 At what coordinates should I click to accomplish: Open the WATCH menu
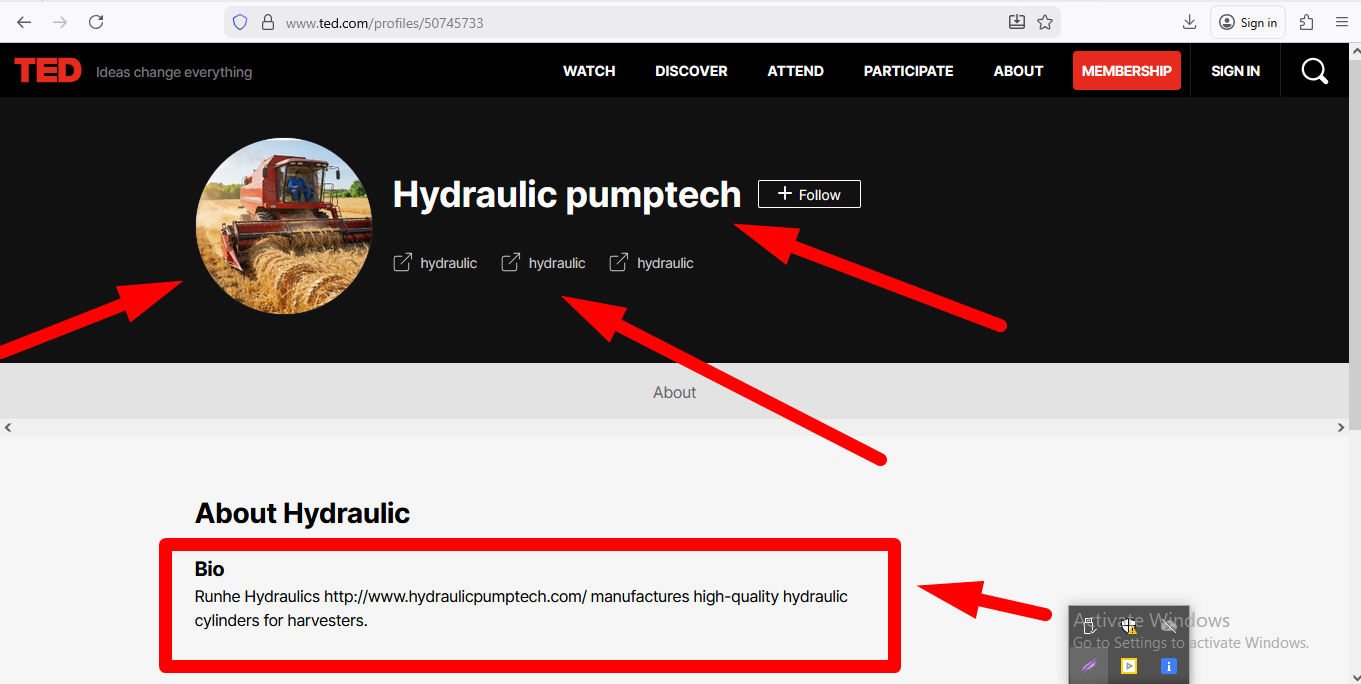(x=589, y=71)
